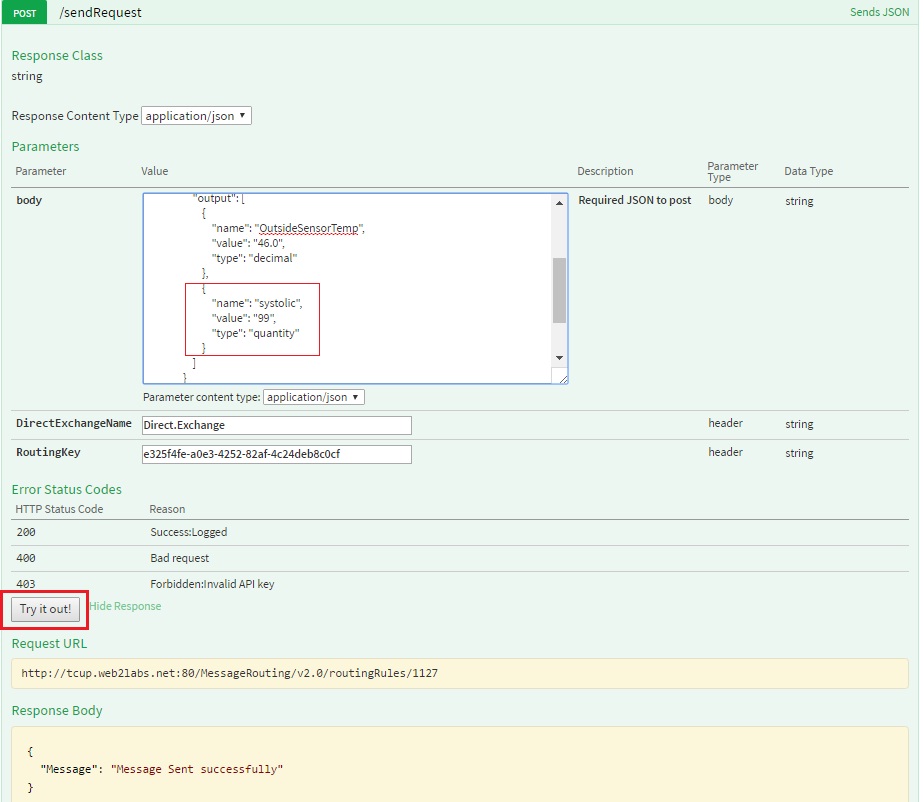Click the Data Type column header
The height and width of the screenshot is (802, 924).
click(x=808, y=171)
